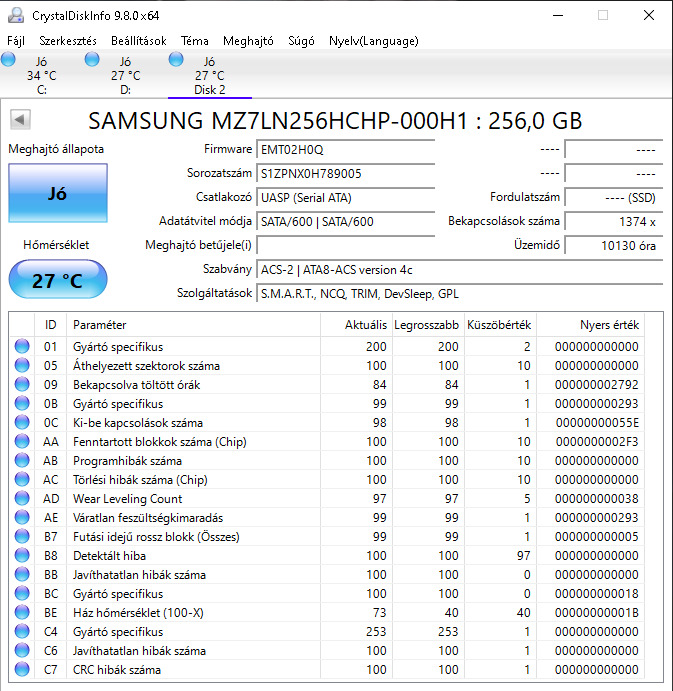Image resolution: width=673 pixels, height=691 pixels.
Task: Click the S.M.A.R.T. features field
Action: point(460,293)
